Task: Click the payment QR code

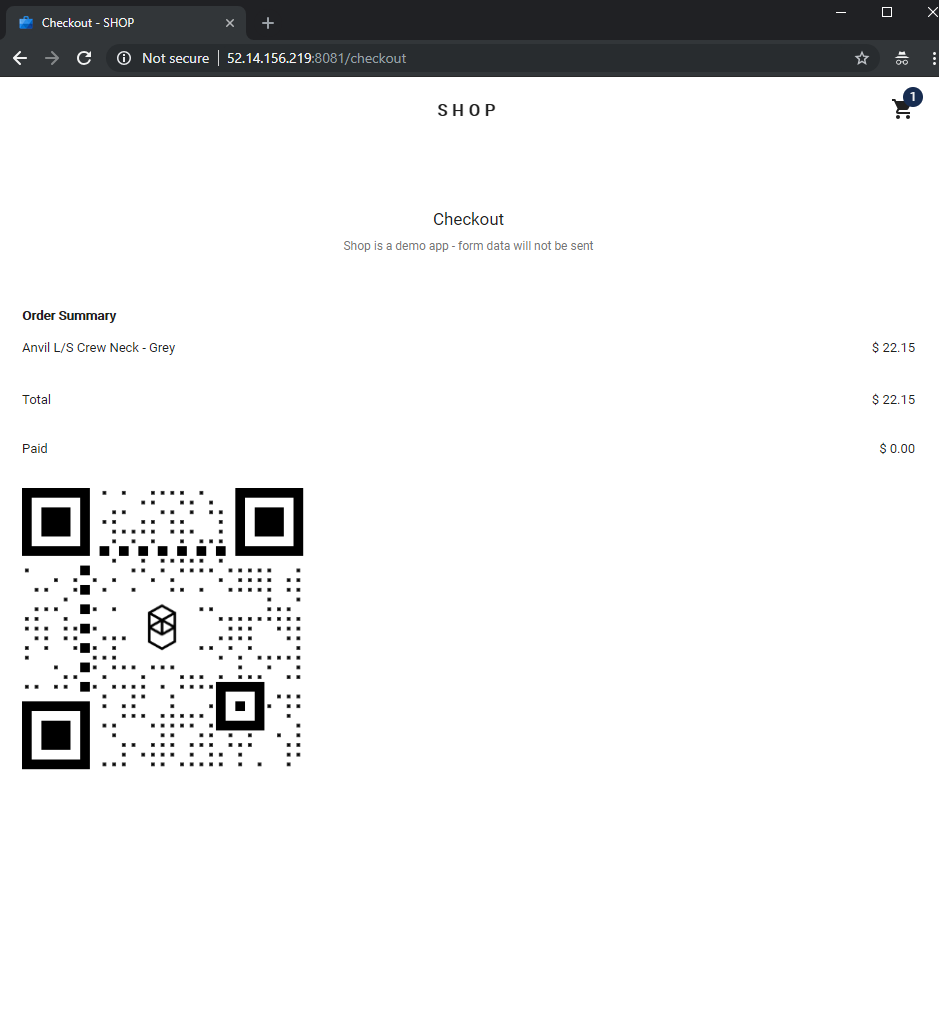Action: [162, 628]
